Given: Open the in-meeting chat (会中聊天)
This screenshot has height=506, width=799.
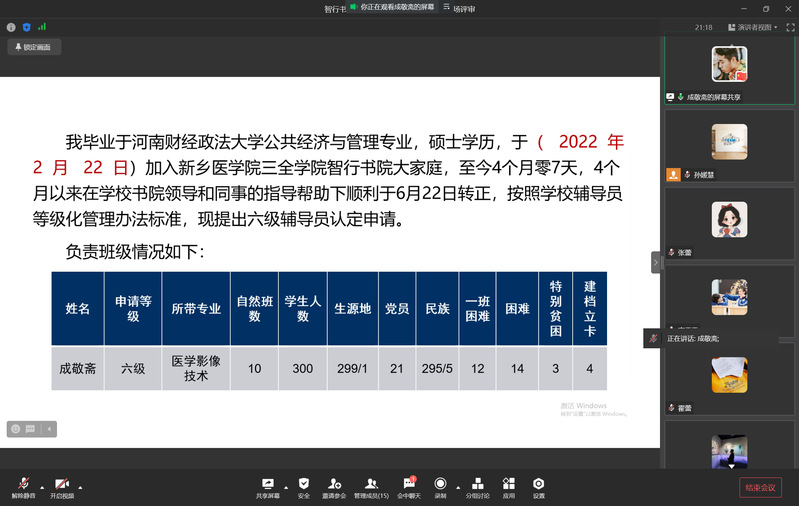Looking at the screenshot, I should [x=409, y=486].
